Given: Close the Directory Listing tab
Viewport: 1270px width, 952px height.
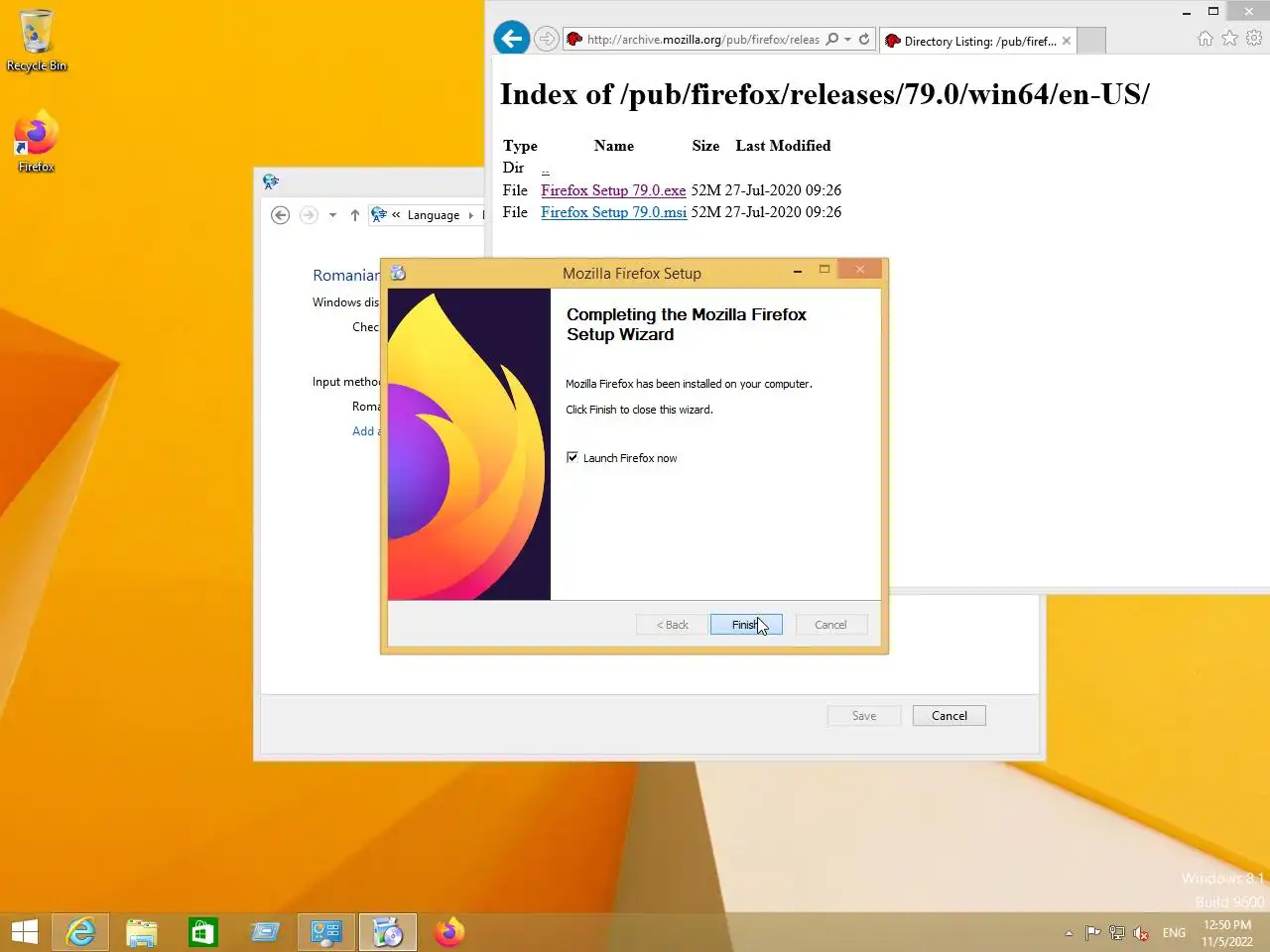Looking at the screenshot, I should point(1067,41).
